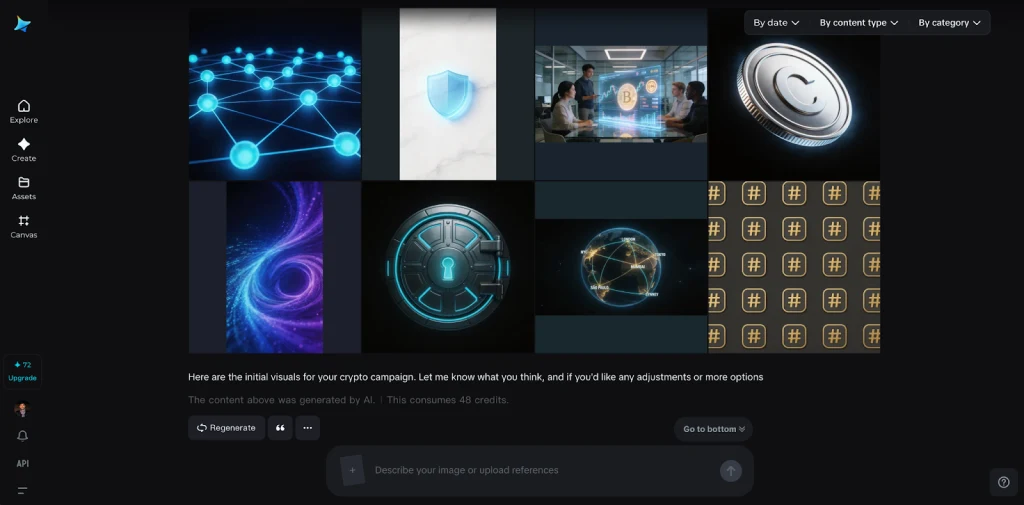Expand the By content type dropdown

[859, 23]
